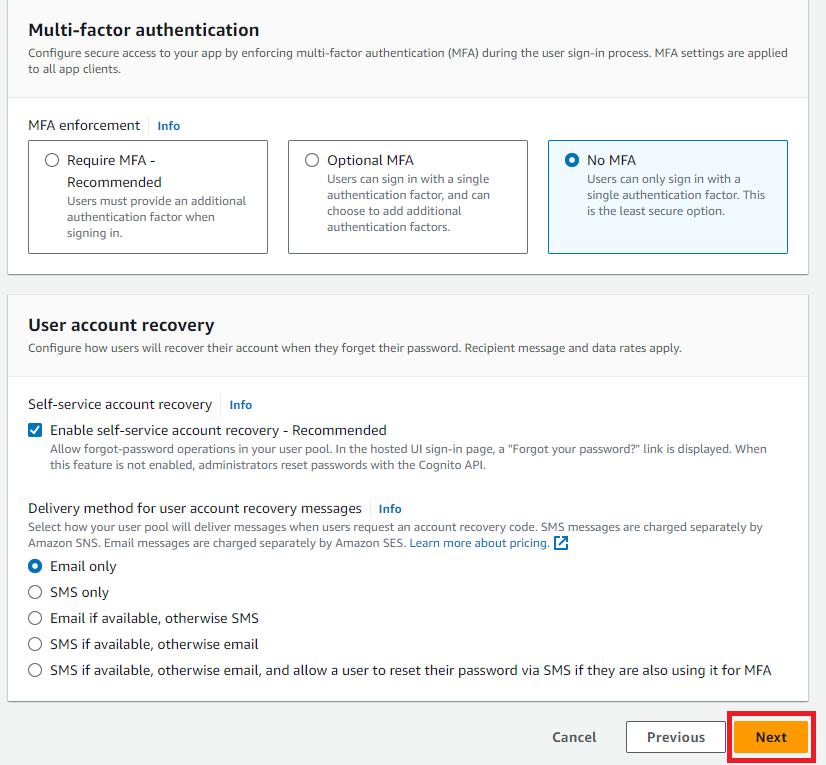Click the Cancel button
Screen dimensions: 826x765
pos(574,737)
